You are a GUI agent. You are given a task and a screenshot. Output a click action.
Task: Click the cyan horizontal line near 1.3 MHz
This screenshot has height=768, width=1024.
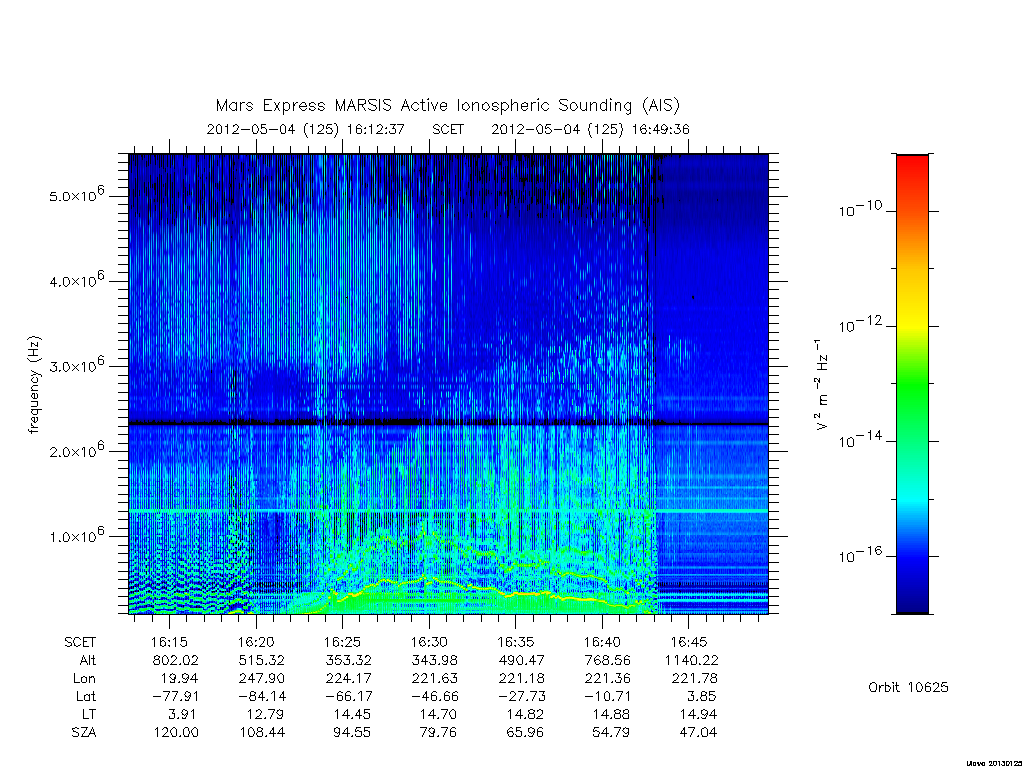[x=448, y=511]
